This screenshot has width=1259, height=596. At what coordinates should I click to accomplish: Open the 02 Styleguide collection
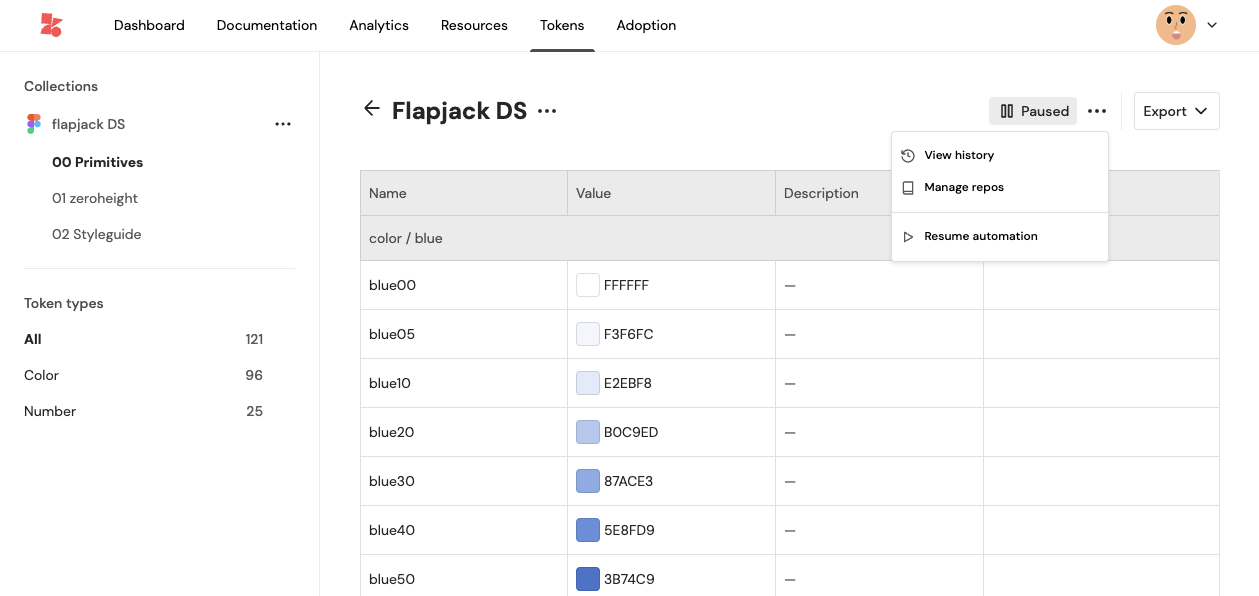point(97,234)
